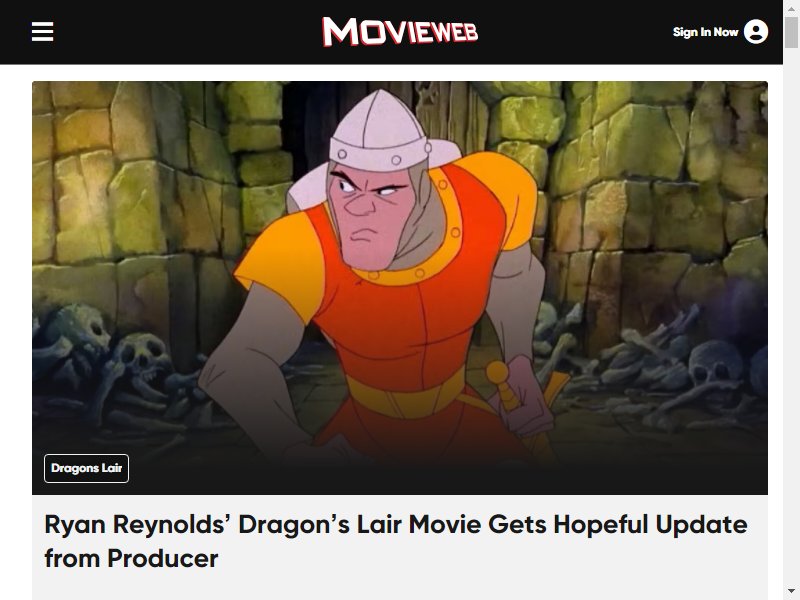Click the skull on the image's right side
800x600 pixels.
[x=715, y=363]
